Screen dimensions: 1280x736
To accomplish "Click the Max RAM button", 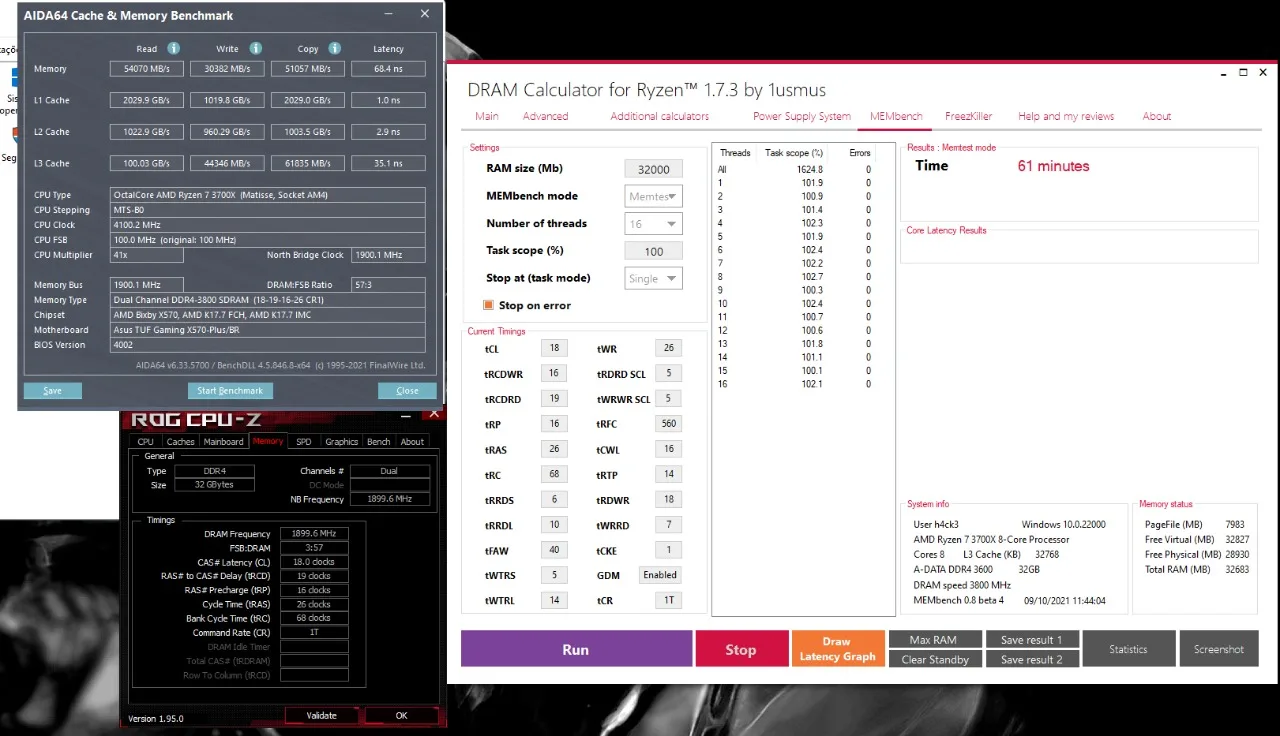I will click(933, 640).
